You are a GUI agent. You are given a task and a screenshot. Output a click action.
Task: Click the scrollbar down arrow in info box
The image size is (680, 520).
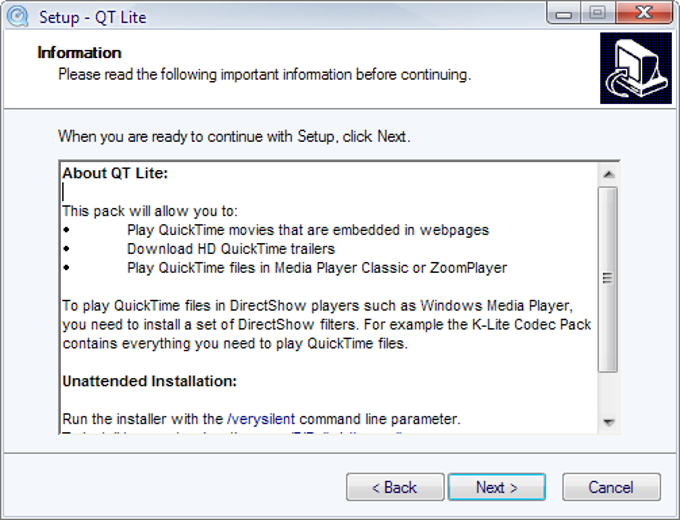pos(608,423)
